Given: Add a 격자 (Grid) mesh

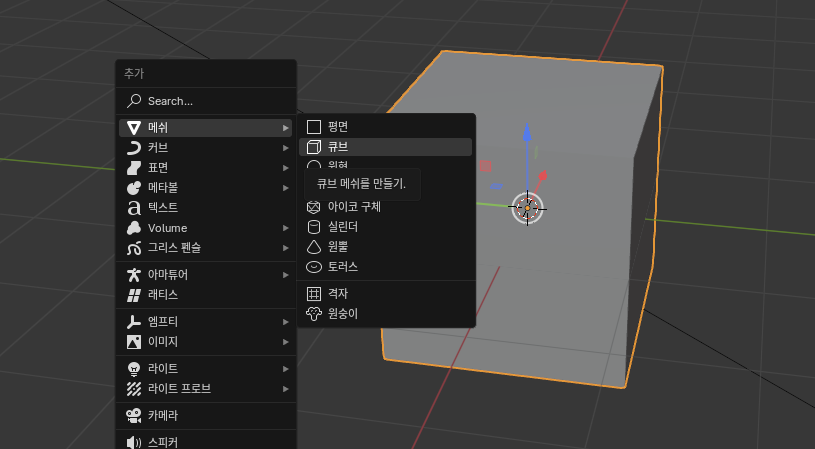Looking at the screenshot, I should (x=386, y=294).
